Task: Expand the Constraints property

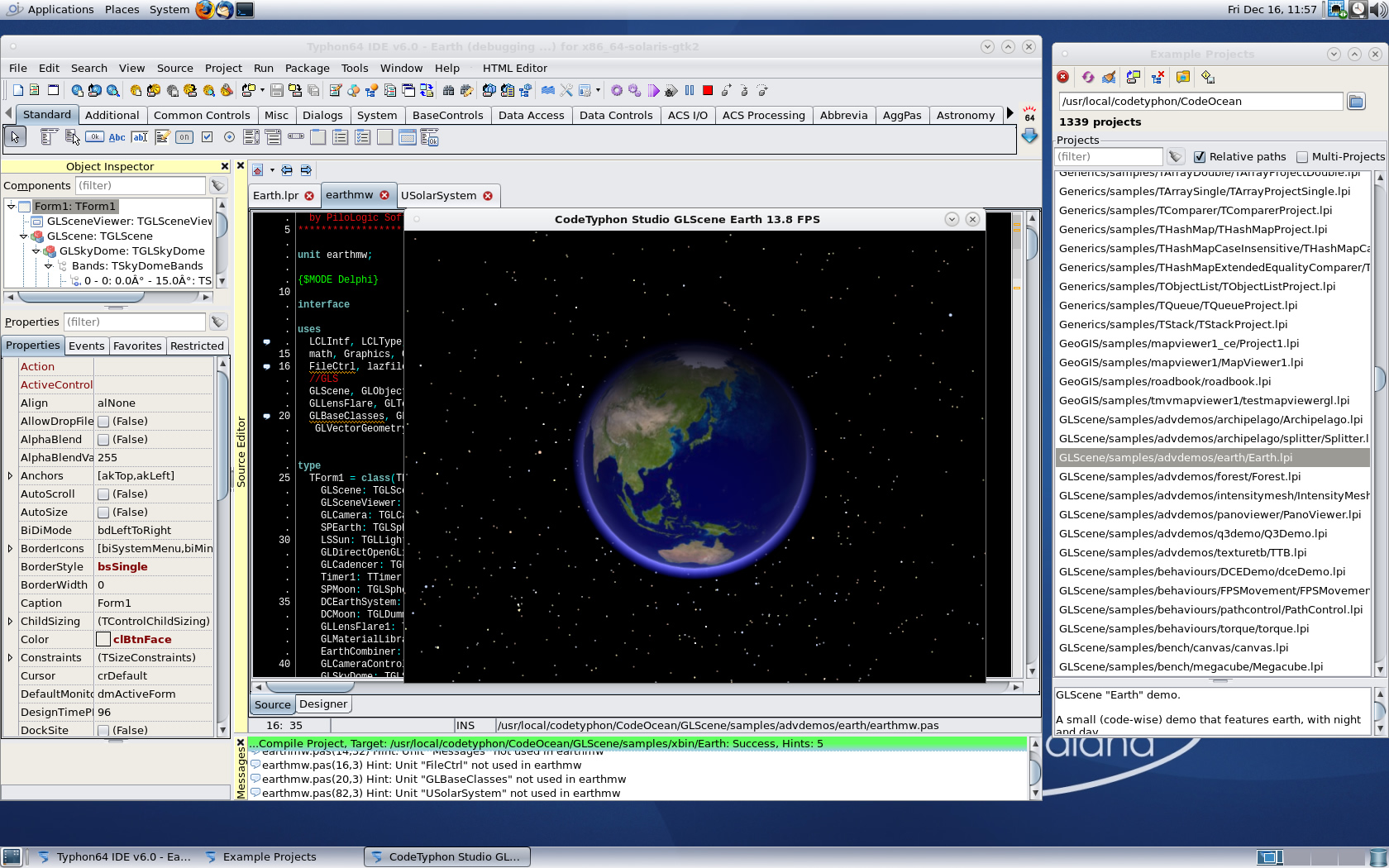Action: 10,658
